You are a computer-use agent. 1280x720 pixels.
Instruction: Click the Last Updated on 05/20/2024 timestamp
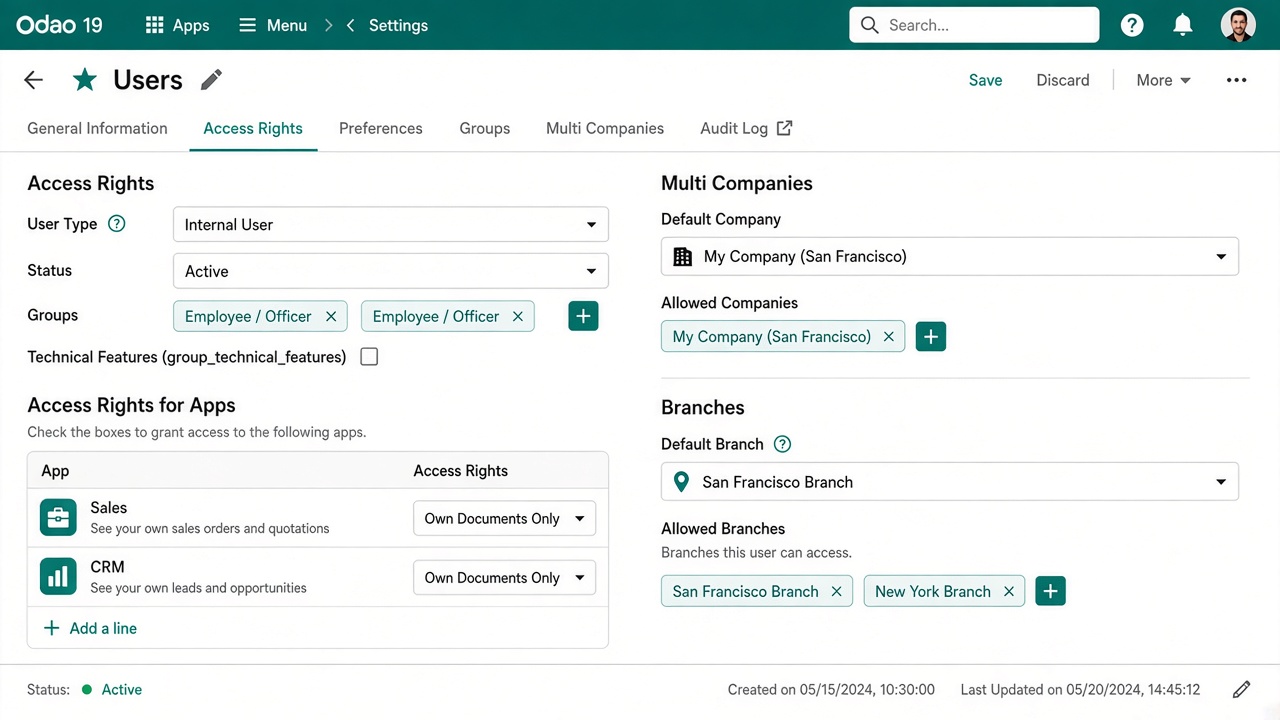[1081, 689]
